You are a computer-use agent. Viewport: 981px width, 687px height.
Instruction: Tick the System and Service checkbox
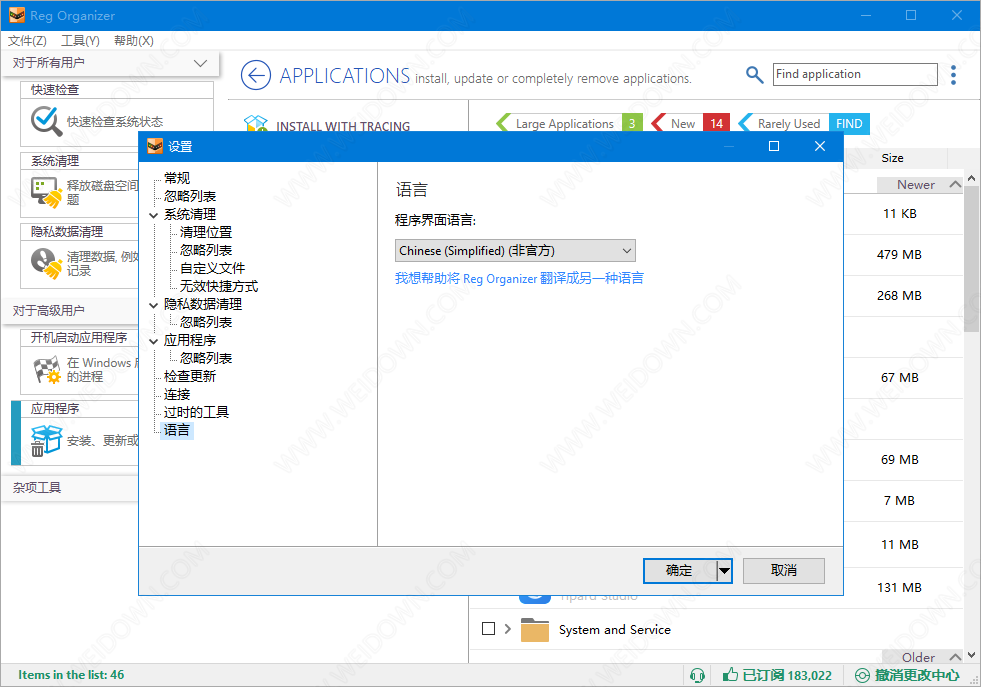point(489,629)
